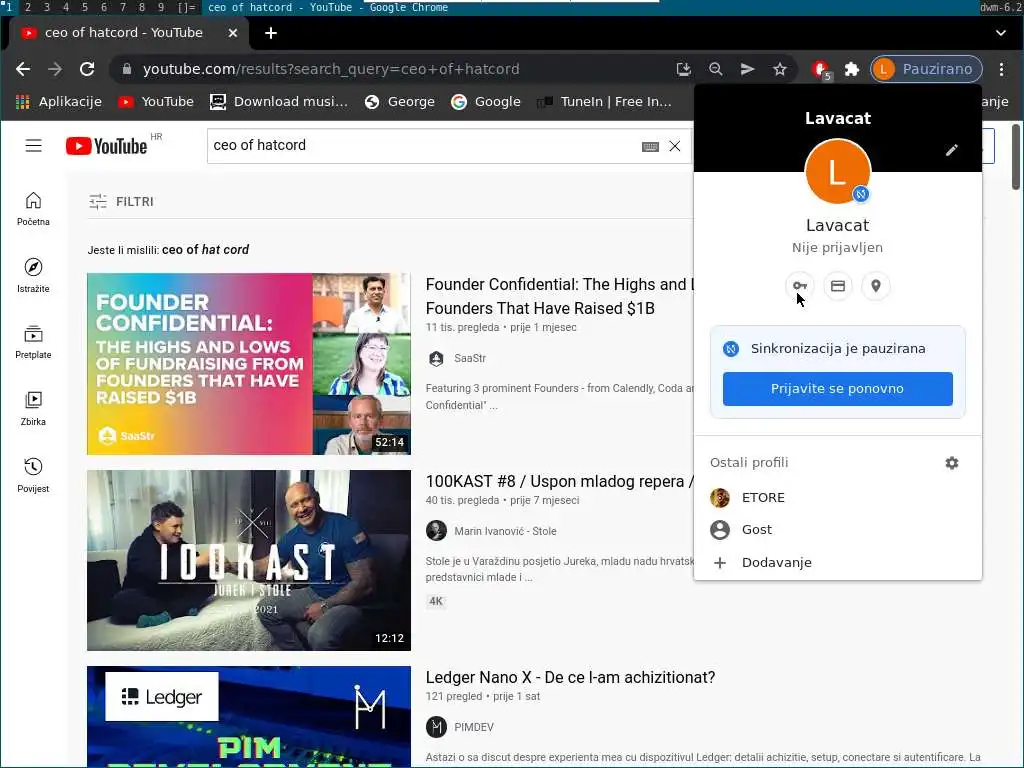Open Marin Ivanović - Stole channel
This screenshot has height=768, width=1024.
click(x=505, y=531)
